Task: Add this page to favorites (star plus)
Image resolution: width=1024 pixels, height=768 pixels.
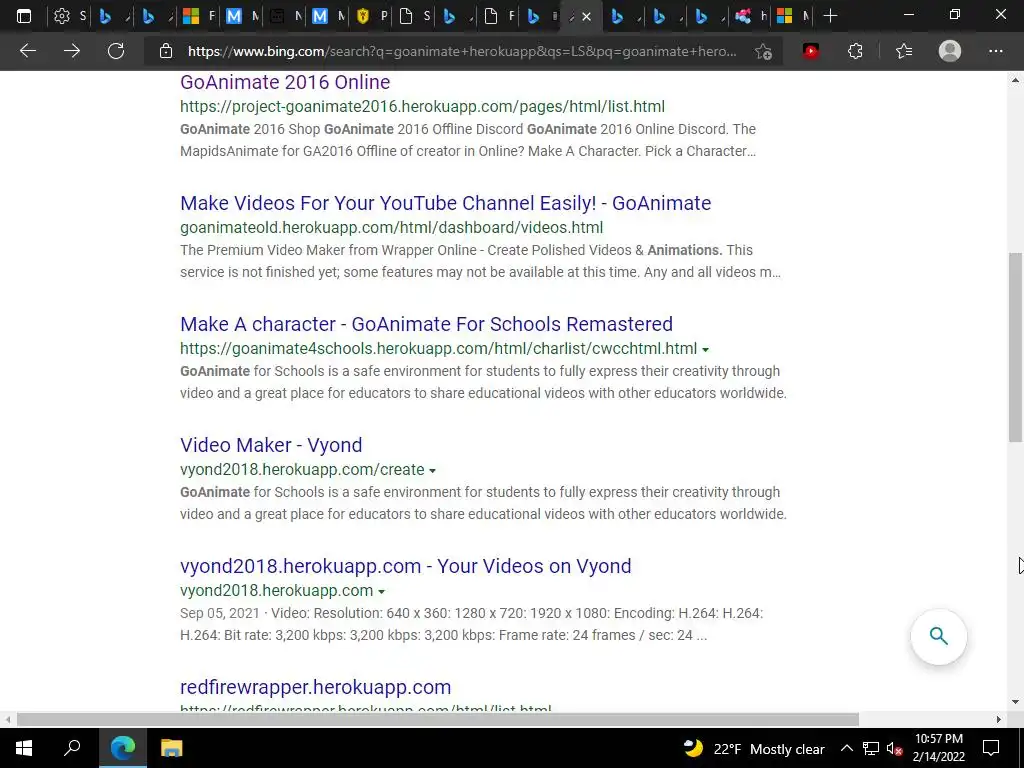Action: (763, 51)
